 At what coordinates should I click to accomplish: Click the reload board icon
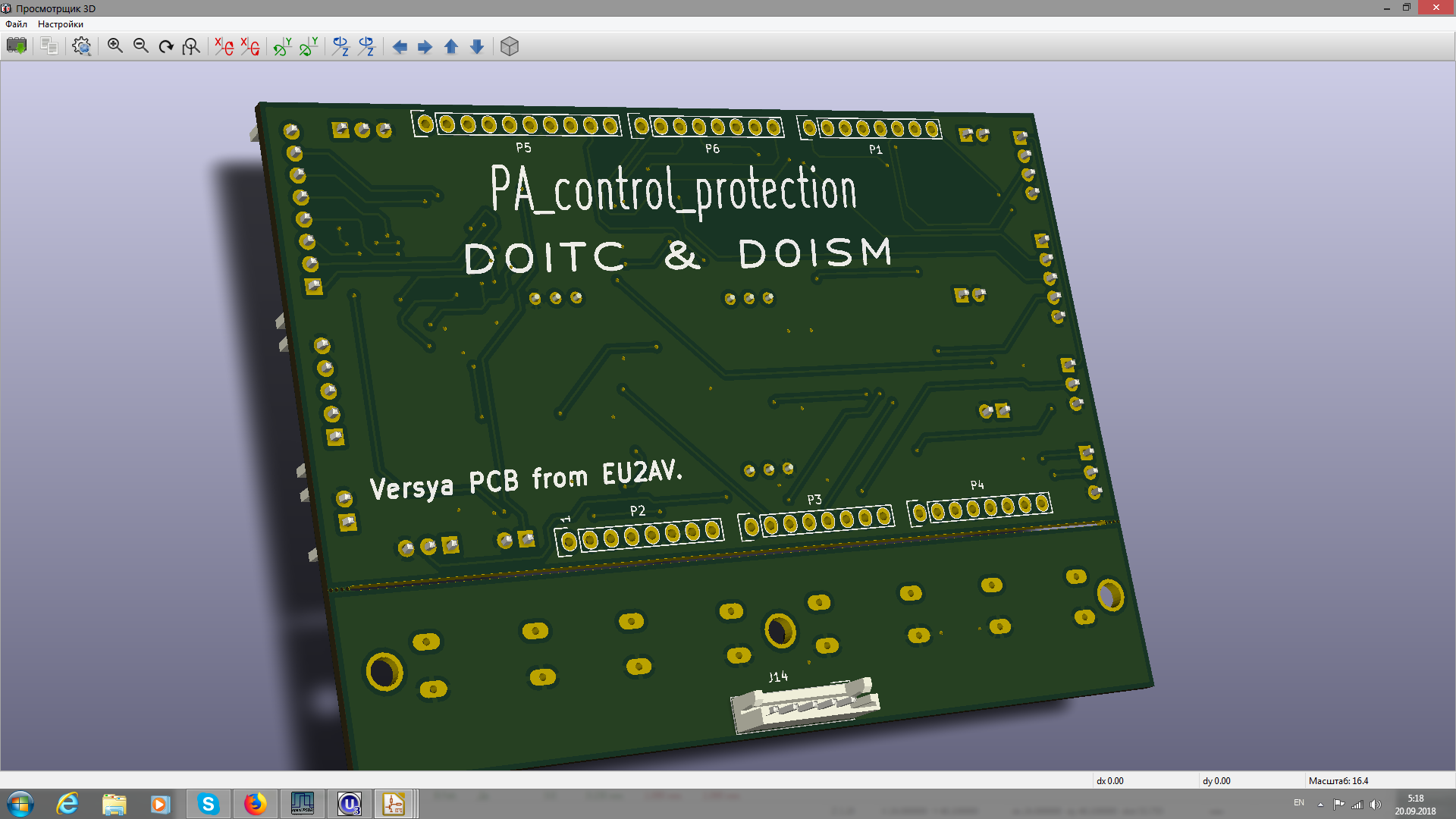pos(16,46)
